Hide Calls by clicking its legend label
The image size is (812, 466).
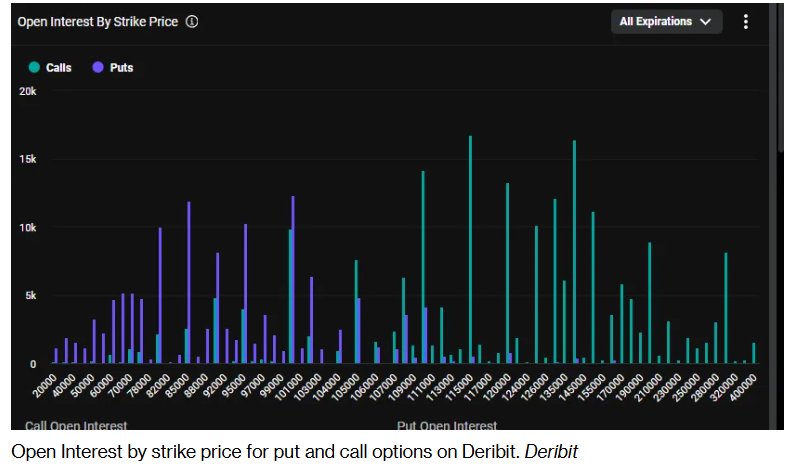(x=59, y=68)
